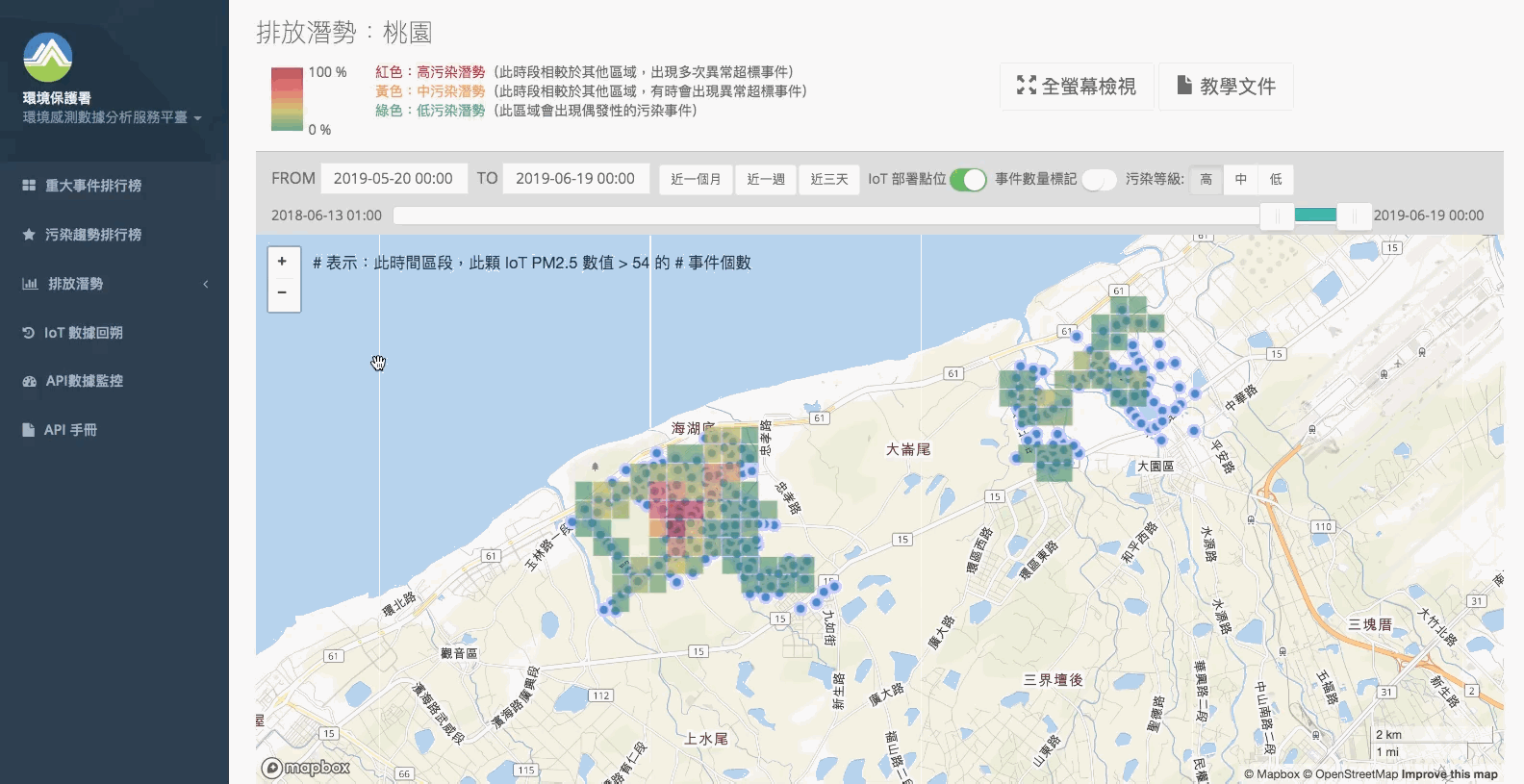Click the 重大事件排行榜 grid icon
Viewport: 1524px width, 784px height.
pos(29,186)
